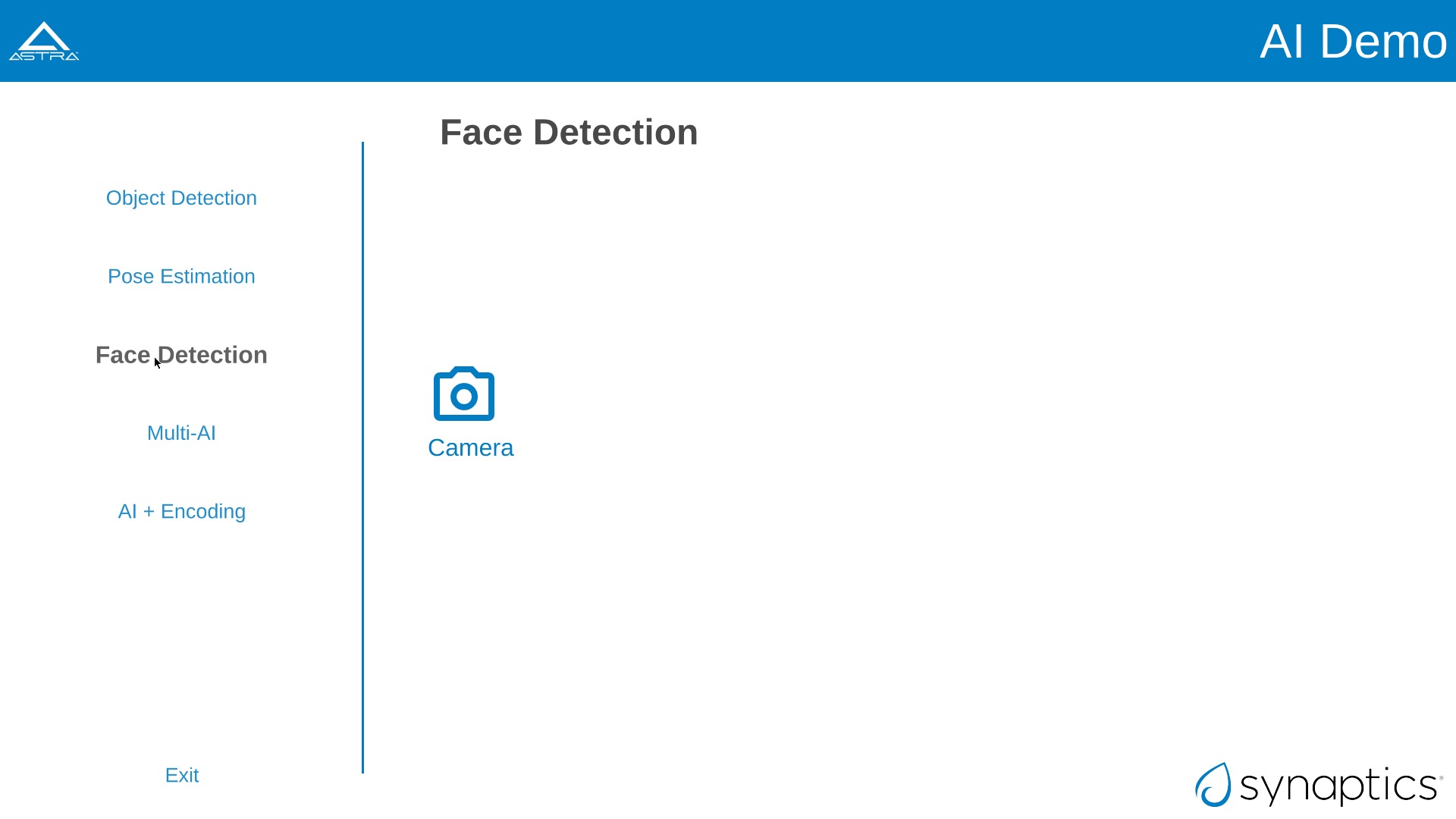Click the Astra triangle logo mark
This screenshot has height=819, width=1456.
click(x=44, y=36)
